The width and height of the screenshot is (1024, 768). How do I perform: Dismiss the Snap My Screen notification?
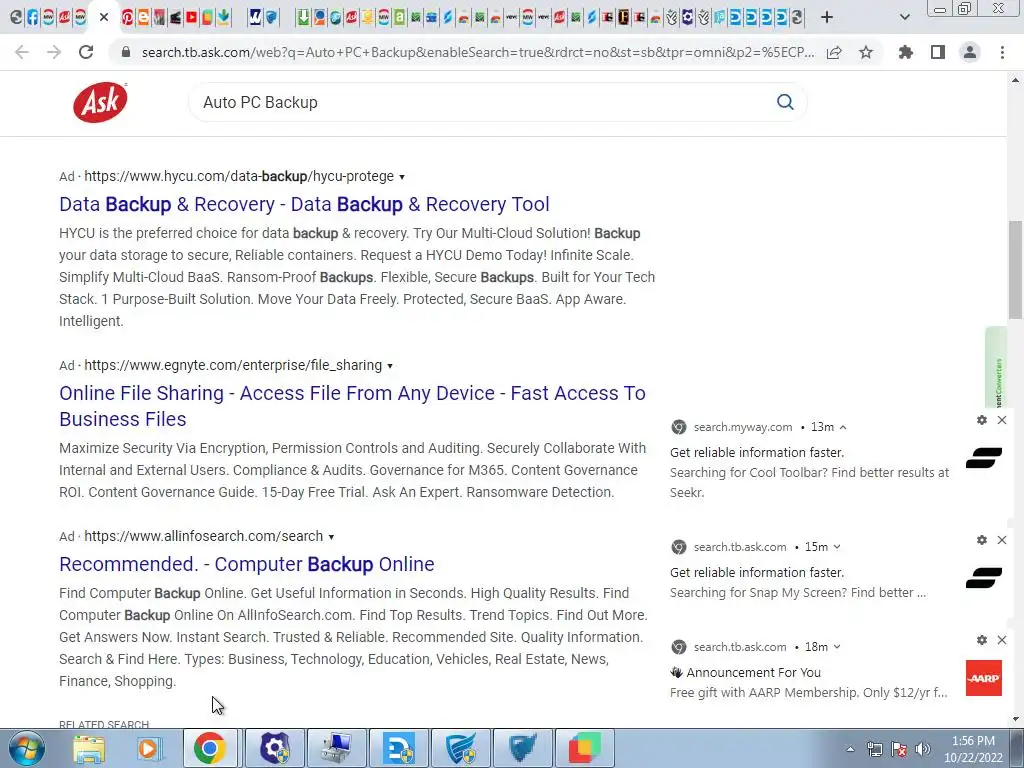click(1002, 540)
